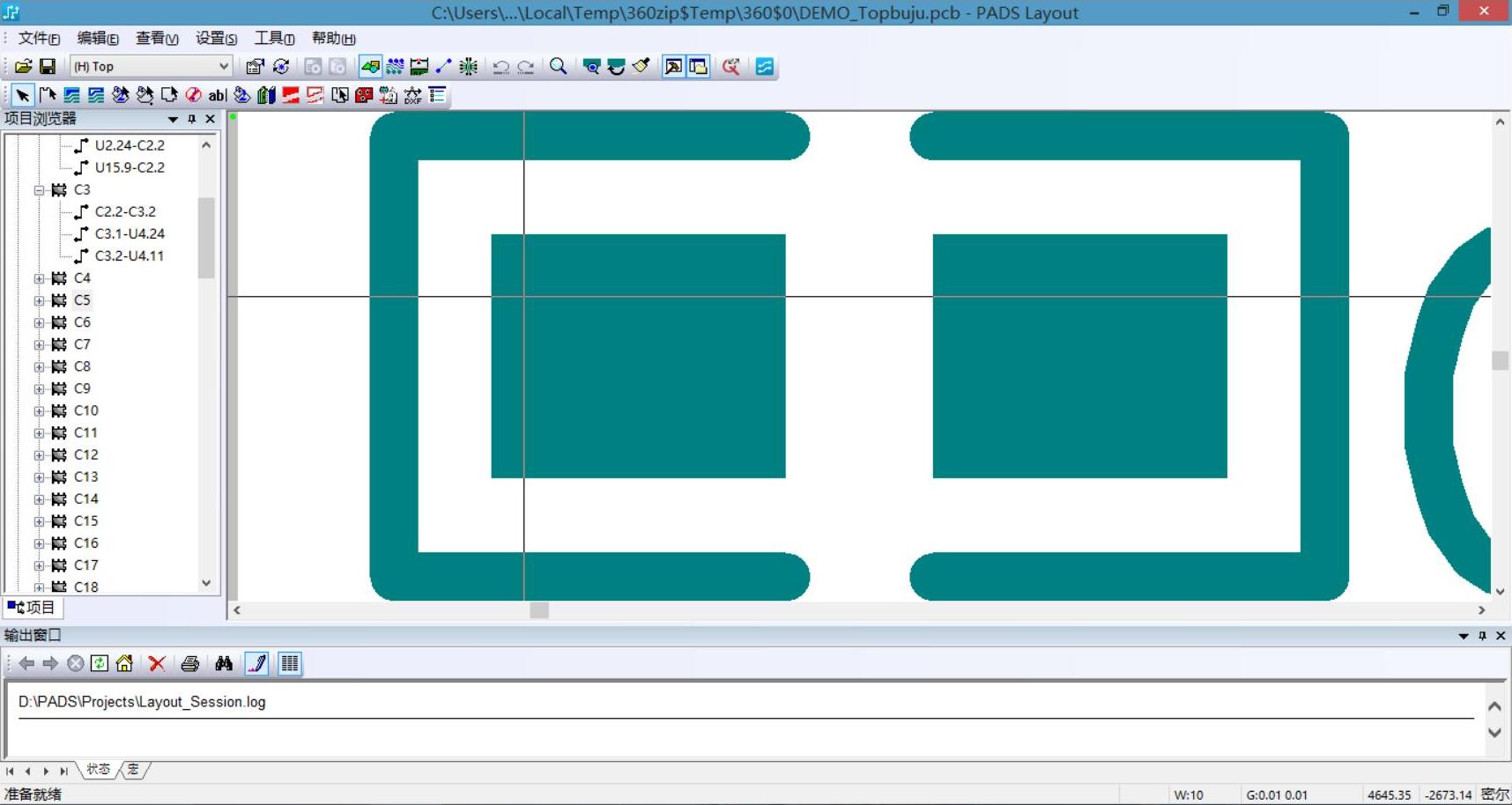Click the horizontal scrollbar thumb under canvas

(x=539, y=610)
